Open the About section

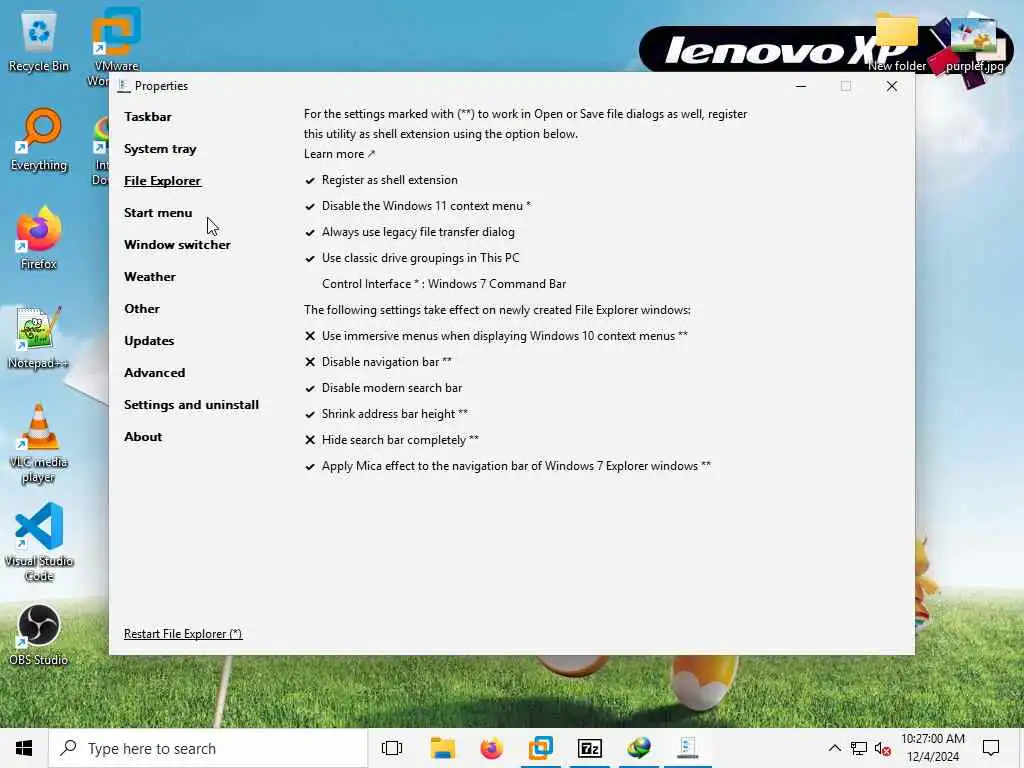143,437
